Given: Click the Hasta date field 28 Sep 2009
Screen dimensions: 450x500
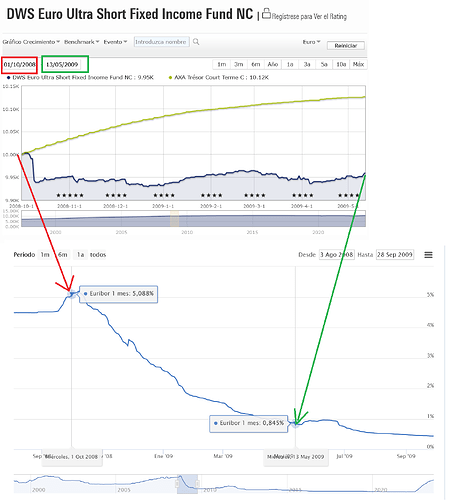Looking at the screenshot, I should pyautogui.click(x=395, y=255).
